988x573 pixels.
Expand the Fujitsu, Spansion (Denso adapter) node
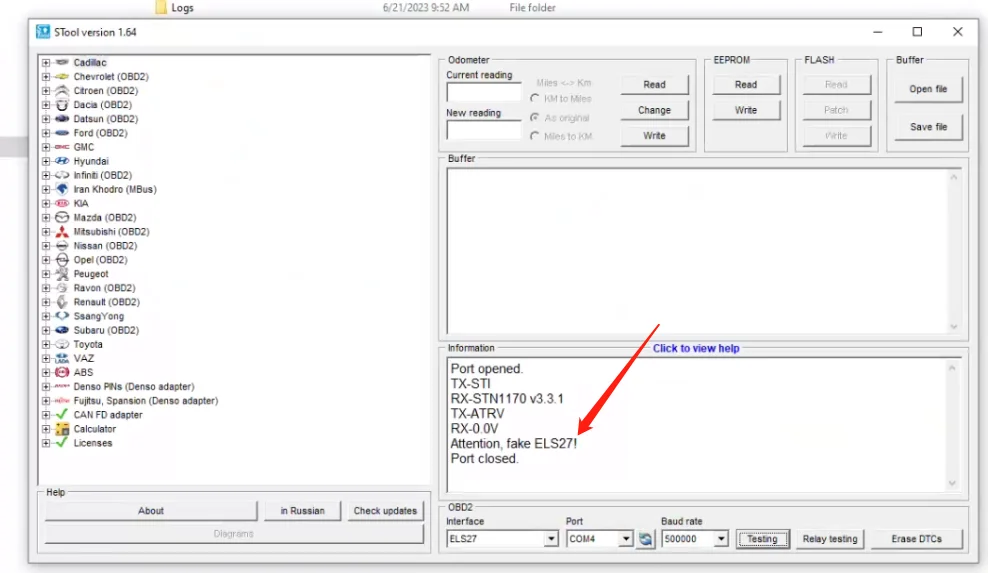point(46,401)
